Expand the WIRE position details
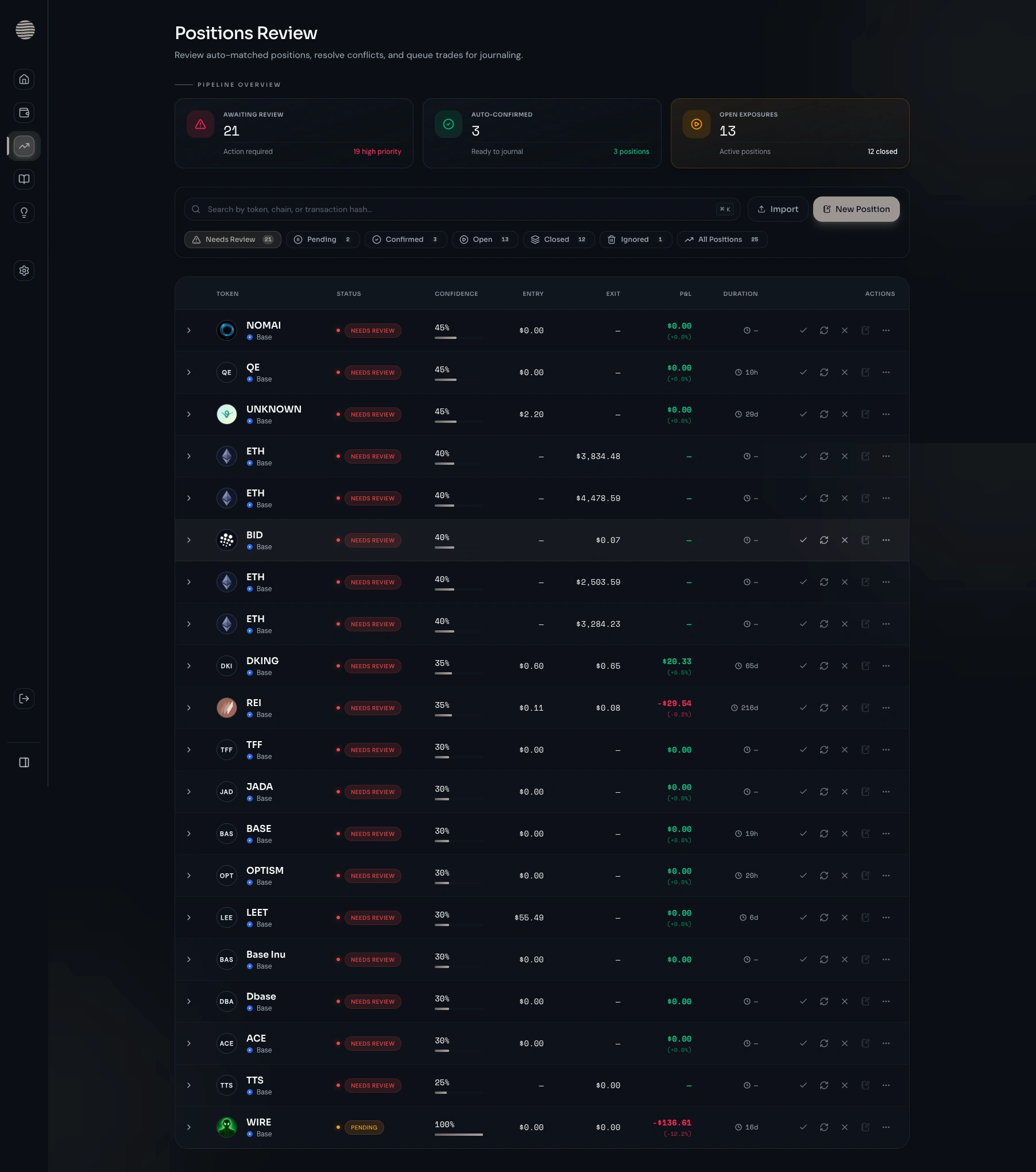 coord(188,1127)
